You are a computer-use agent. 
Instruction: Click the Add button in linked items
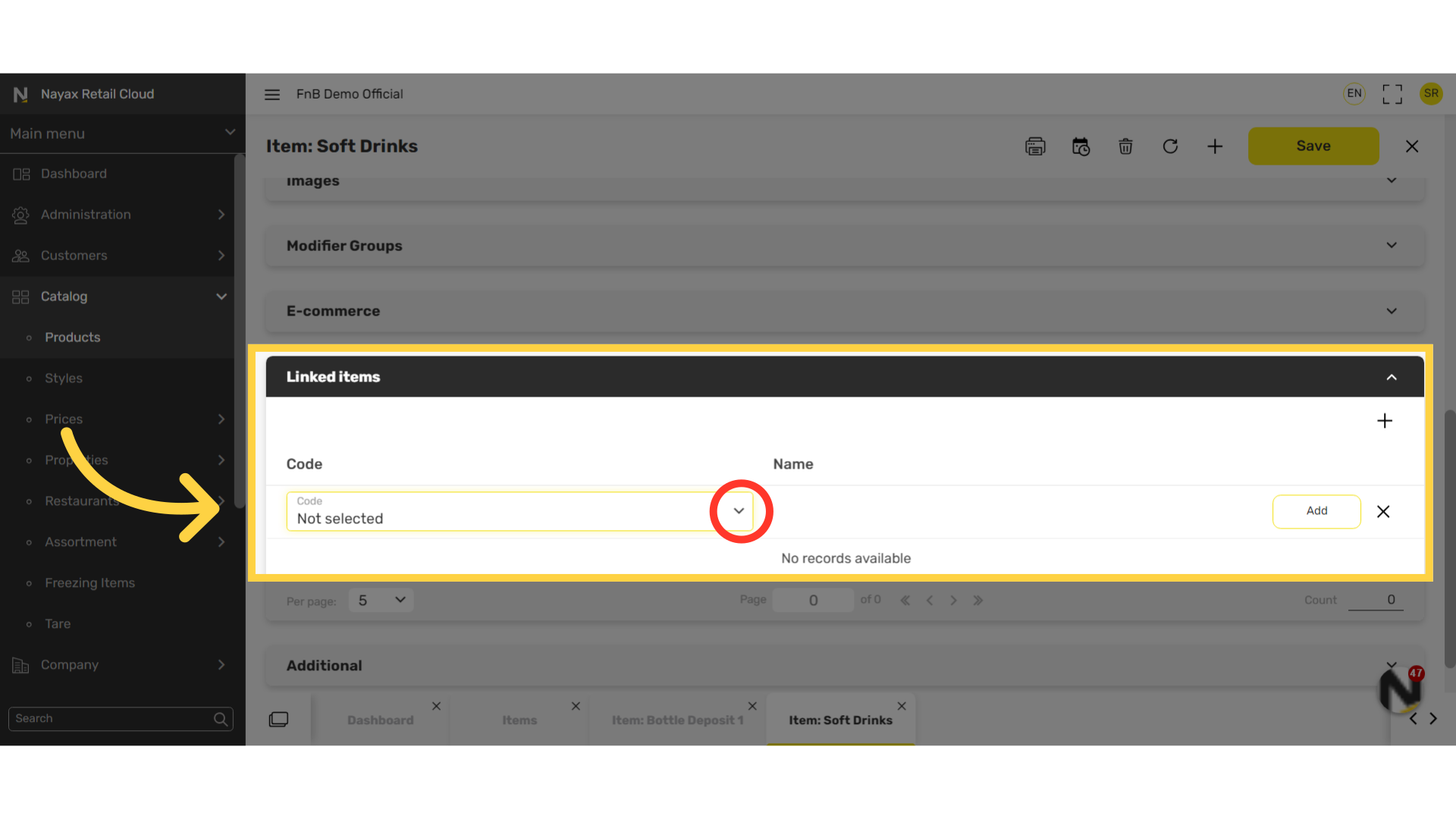coord(1316,511)
